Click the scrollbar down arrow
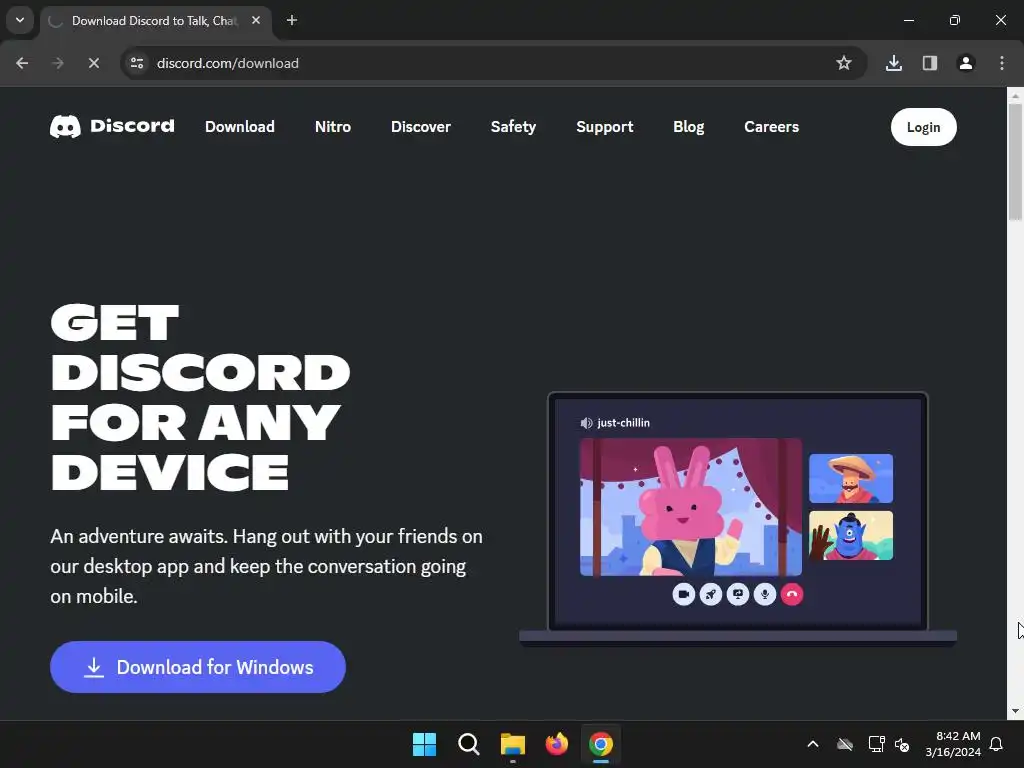This screenshot has height=768, width=1024. click(1015, 711)
